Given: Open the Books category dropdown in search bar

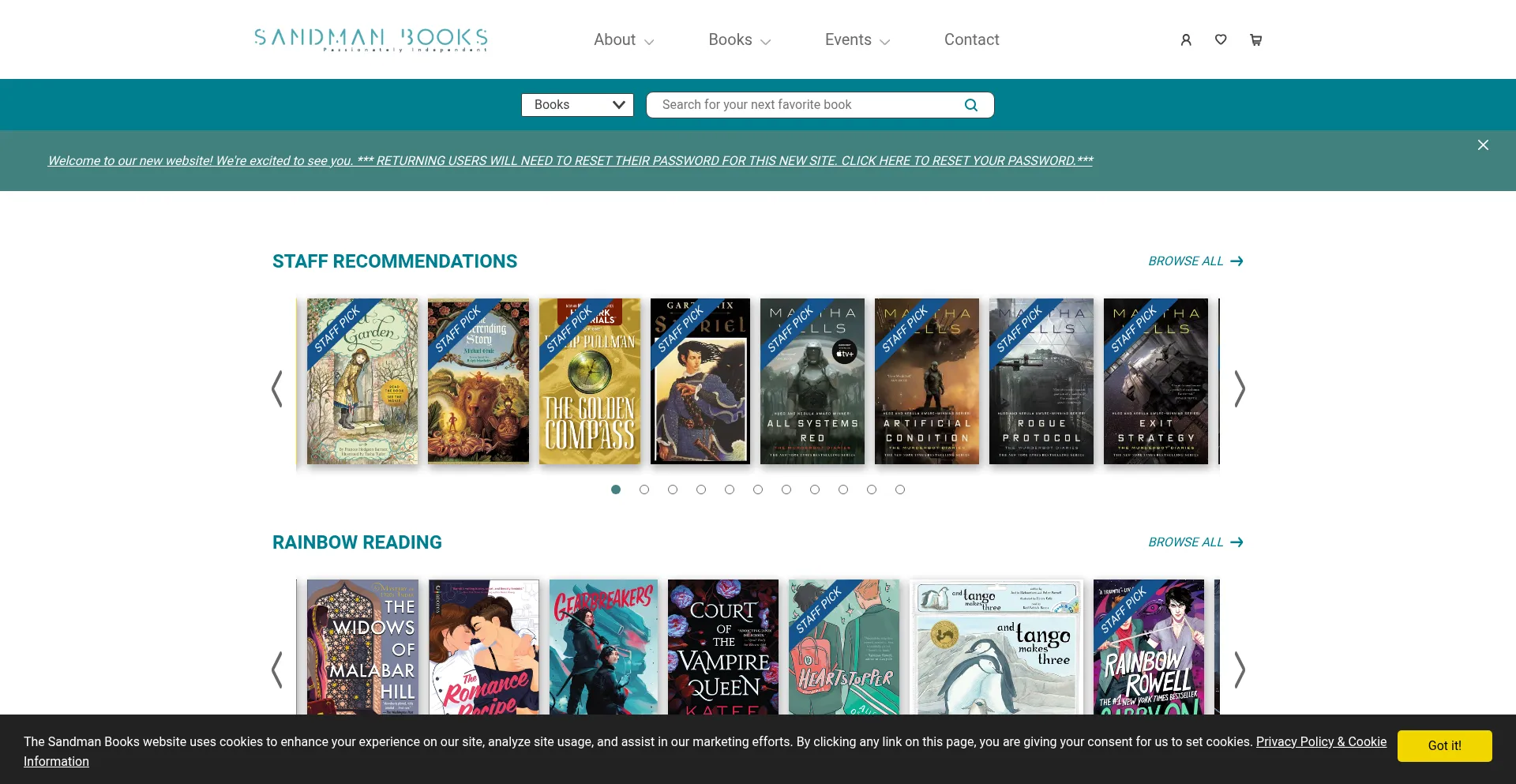Looking at the screenshot, I should (577, 105).
